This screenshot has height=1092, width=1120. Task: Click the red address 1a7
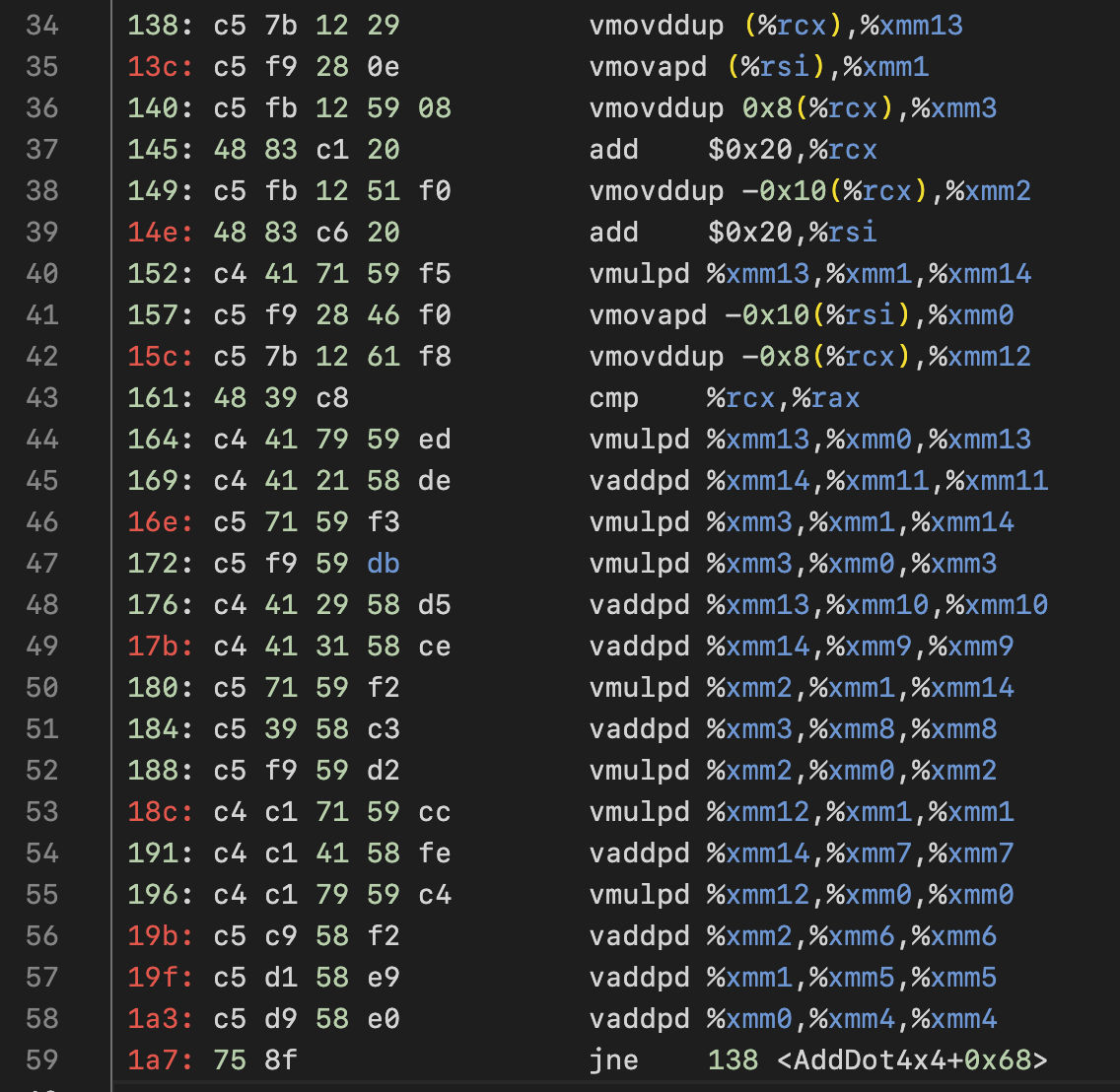pos(154,1059)
